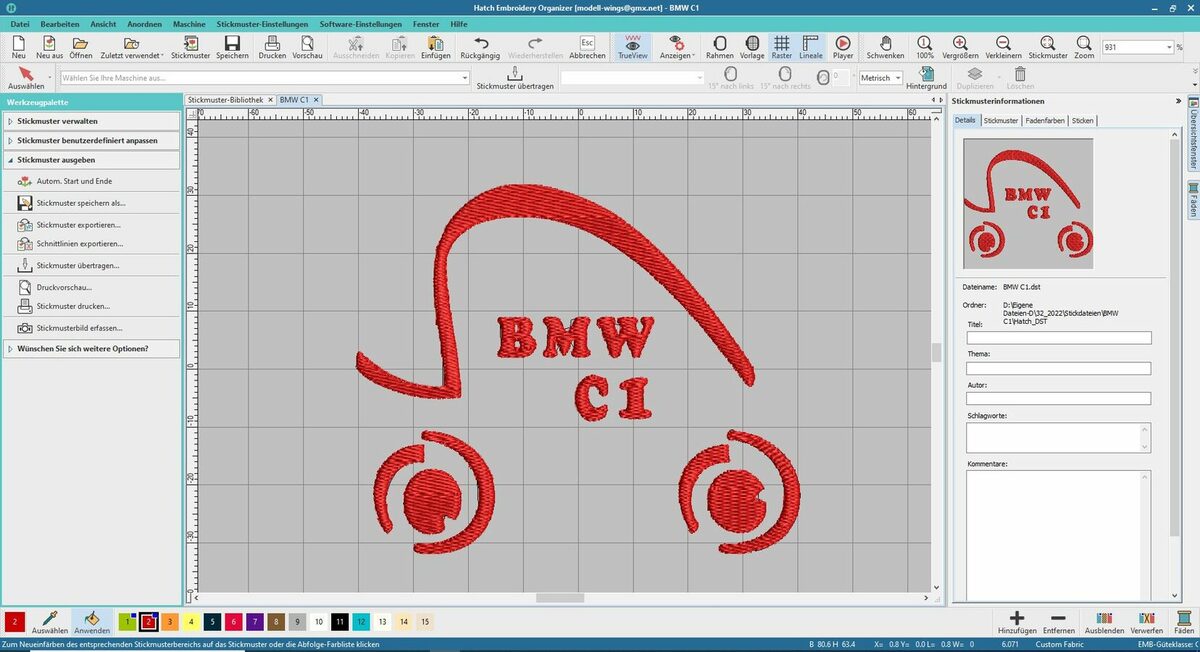The height and width of the screenshot is (652, 1200).
Task: Collapse Stickmusterinformationen panel with double chevron
Action: click(x=1178, y=101)
